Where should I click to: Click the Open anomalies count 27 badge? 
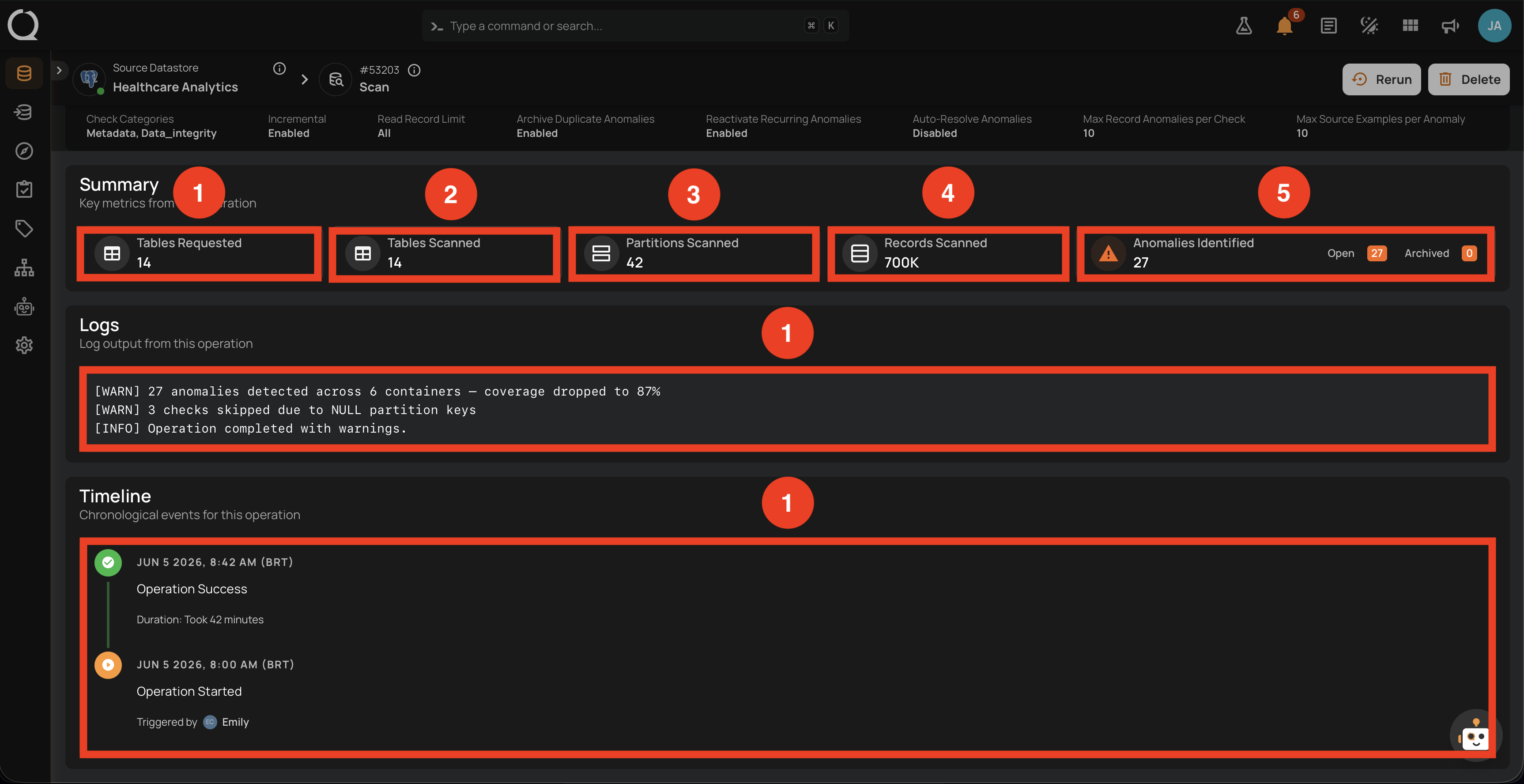[x=1377, y=253]
